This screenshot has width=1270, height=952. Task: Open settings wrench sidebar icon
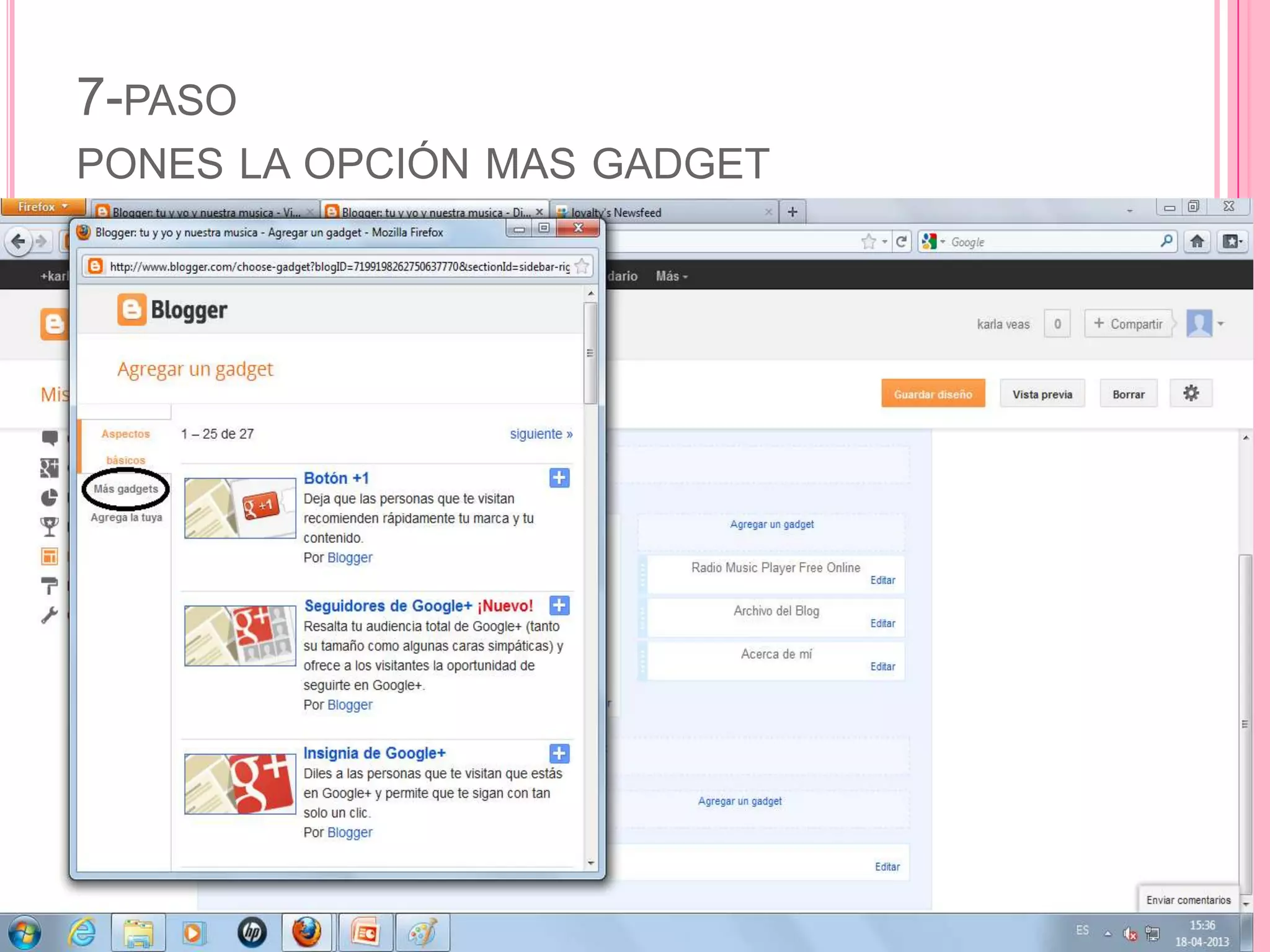coord(50,615)
